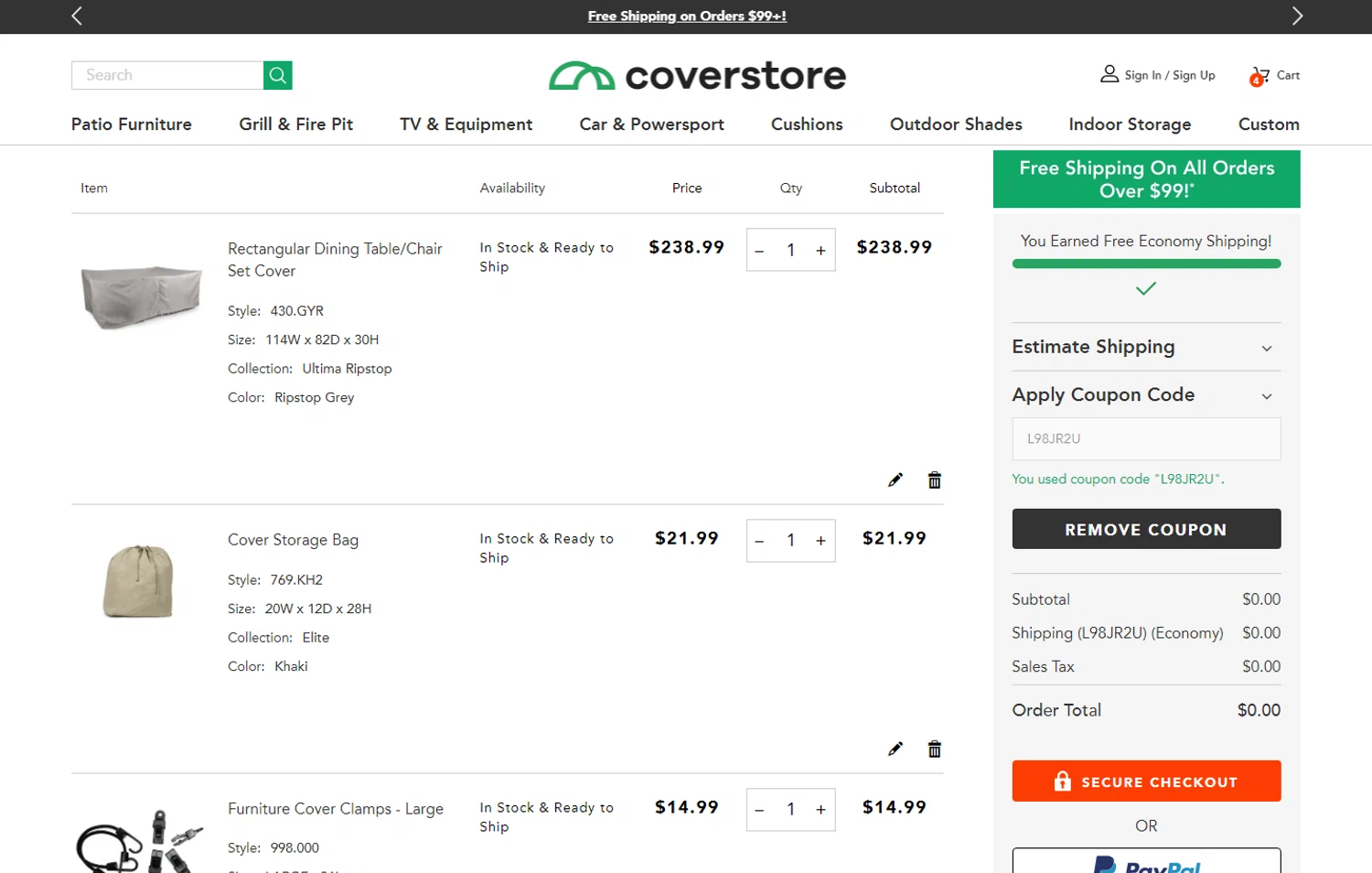Open the Furniture Cover Clamps - Large link
The height and width of the screenshot is (873, 1372).
[336, 809]
